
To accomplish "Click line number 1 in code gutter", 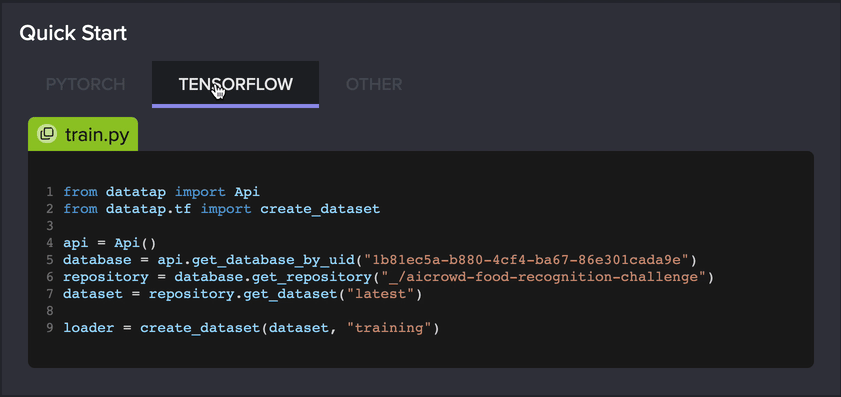I will (49, 192).
